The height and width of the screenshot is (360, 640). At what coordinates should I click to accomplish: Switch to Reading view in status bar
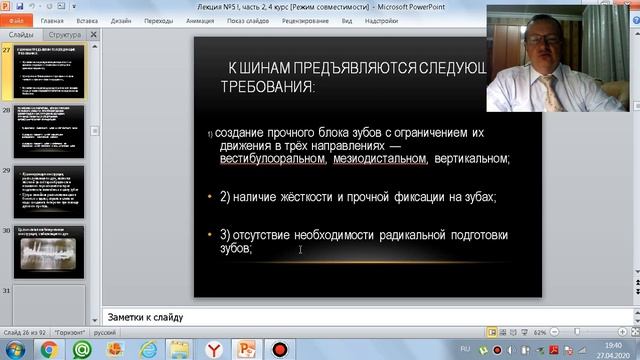(513, 332)
